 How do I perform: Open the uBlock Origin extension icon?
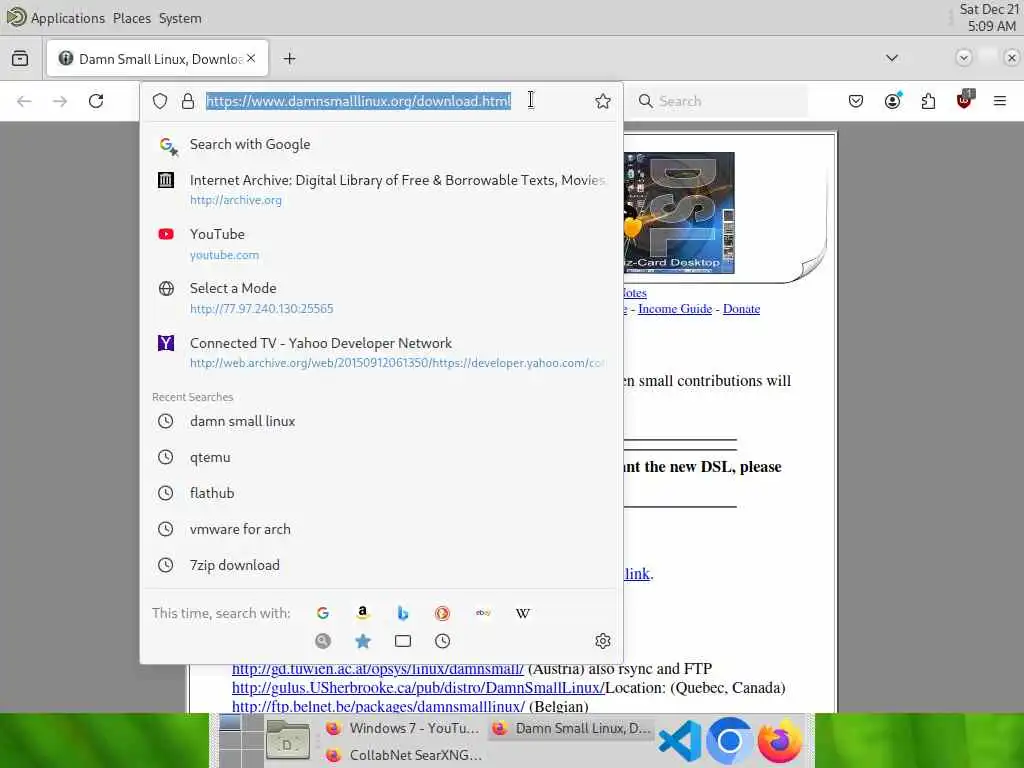pos(965,99)
